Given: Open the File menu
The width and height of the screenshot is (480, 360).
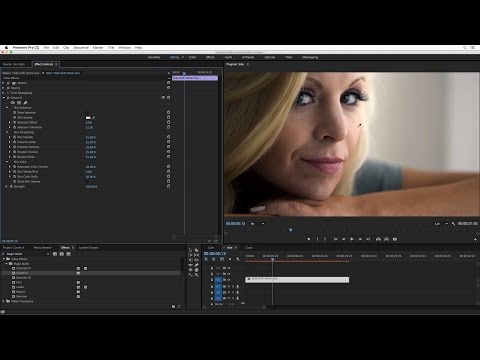Looking at the screenshot, I should [46, 48].
